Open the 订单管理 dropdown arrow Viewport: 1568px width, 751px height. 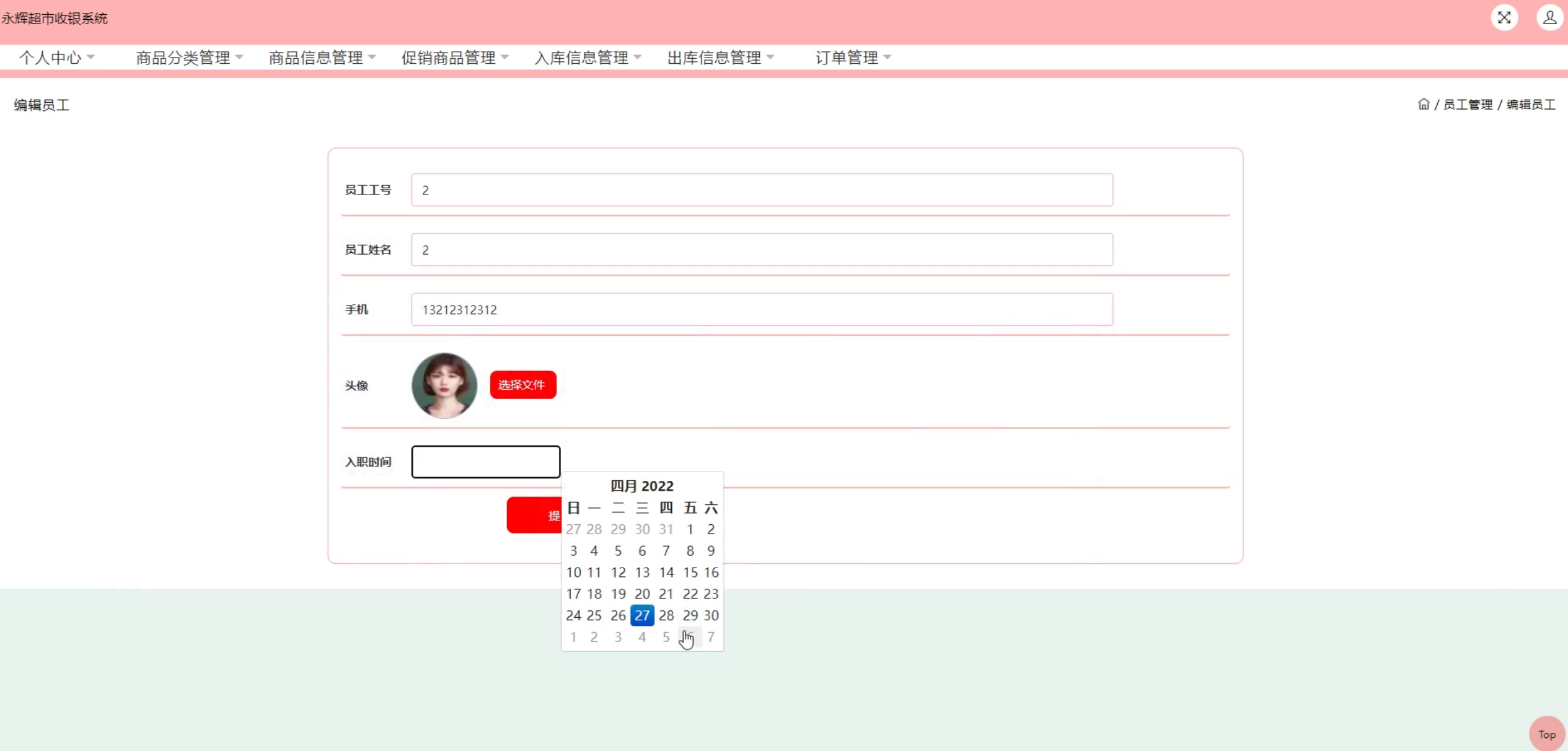pyautogui.click(x=888, y=57)
